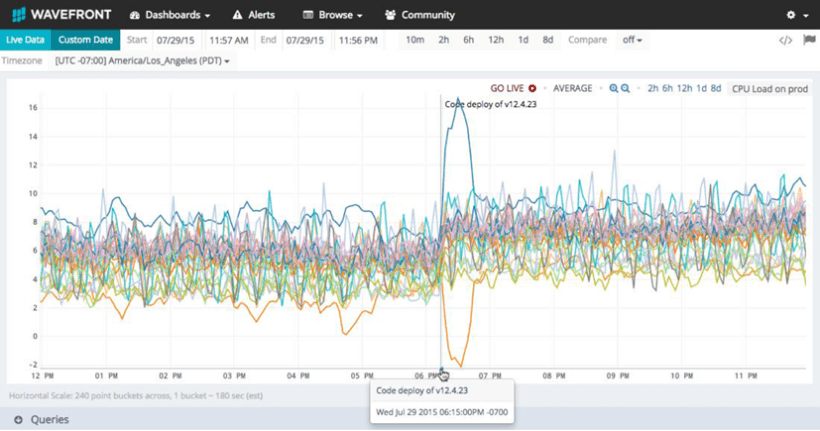Viewport: 820px width, 431px height.
Task: Go to the Alerts page
Action: point(253,15)
